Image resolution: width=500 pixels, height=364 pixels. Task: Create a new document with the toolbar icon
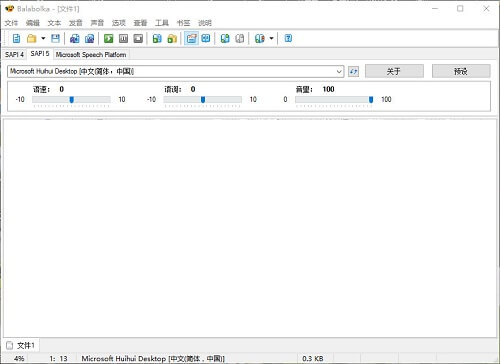(x=16, y=38)
